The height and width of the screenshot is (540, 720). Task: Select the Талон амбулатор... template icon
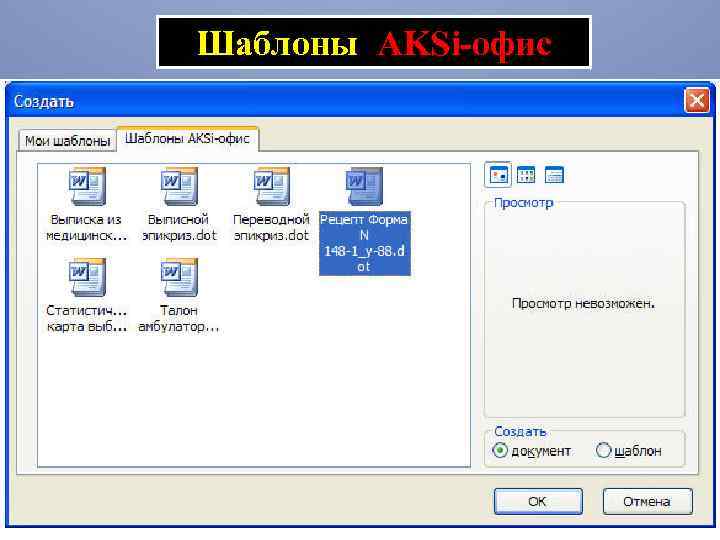pyautogui.click(x=179, y=277)
